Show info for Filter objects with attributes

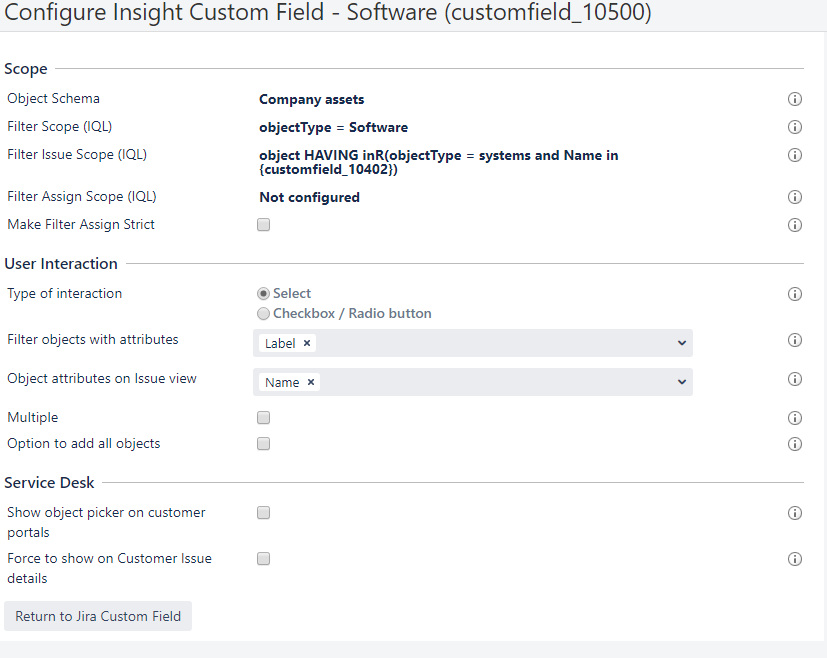[794, 340]
